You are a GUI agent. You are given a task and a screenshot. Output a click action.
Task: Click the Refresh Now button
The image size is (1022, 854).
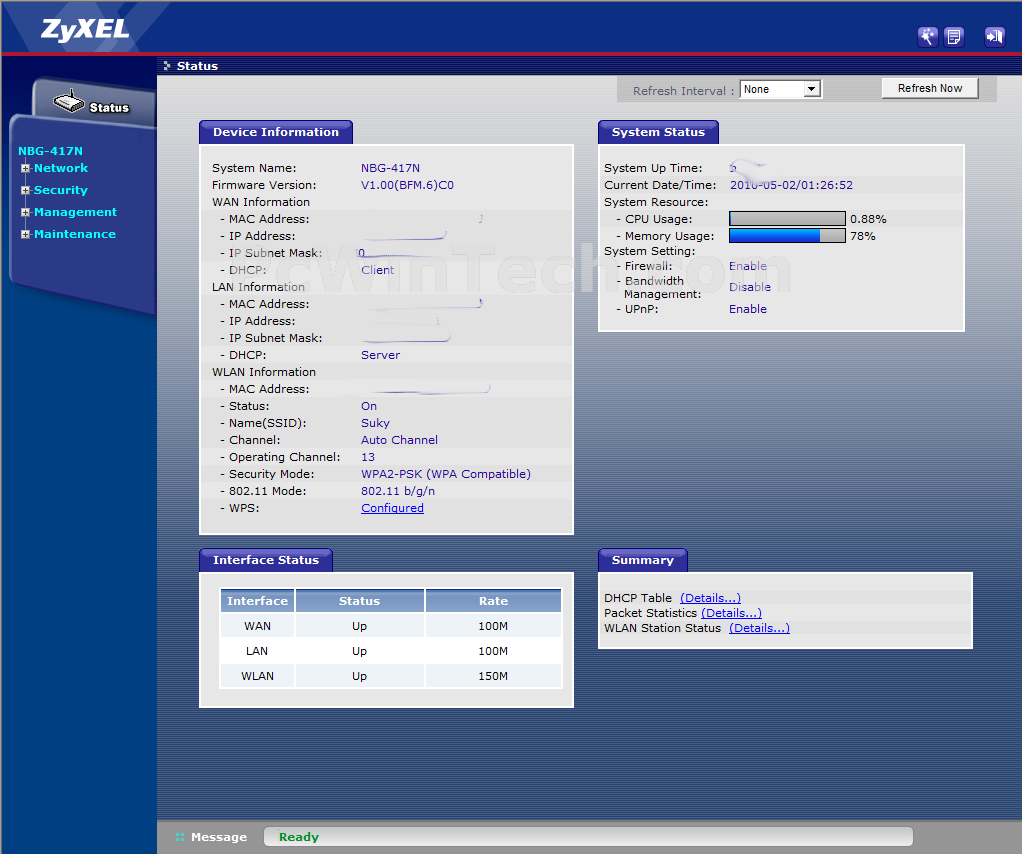[x=929, y=88]
